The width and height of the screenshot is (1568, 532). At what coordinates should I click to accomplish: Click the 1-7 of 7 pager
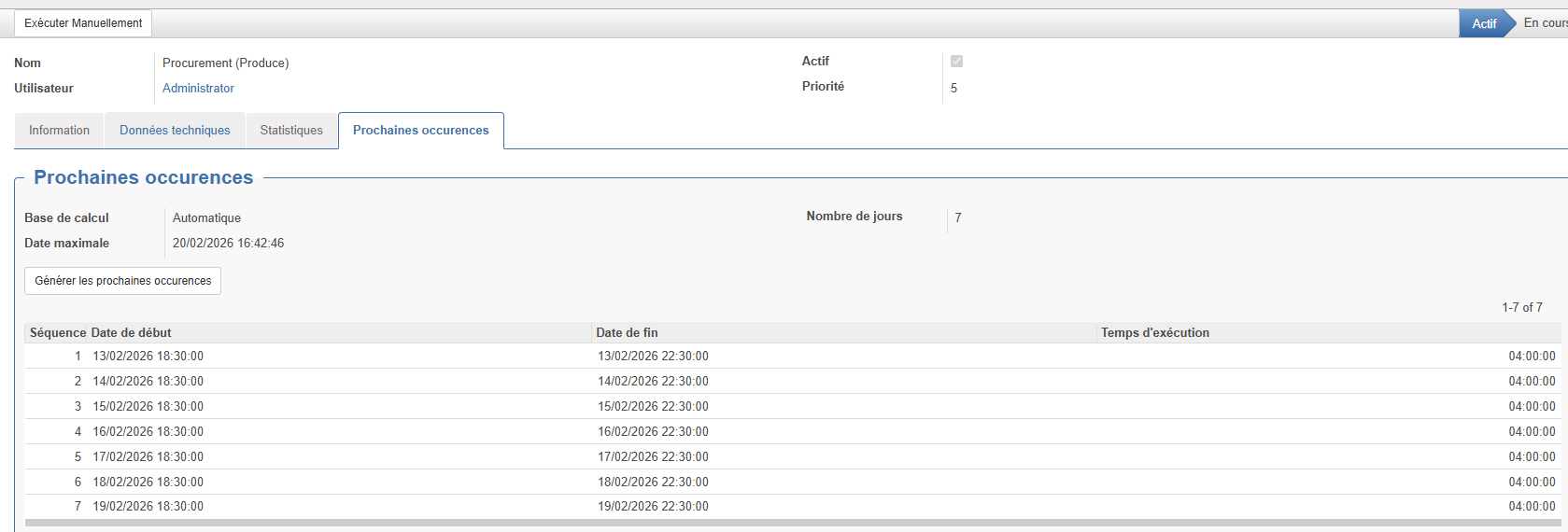tap(1521, 308)
